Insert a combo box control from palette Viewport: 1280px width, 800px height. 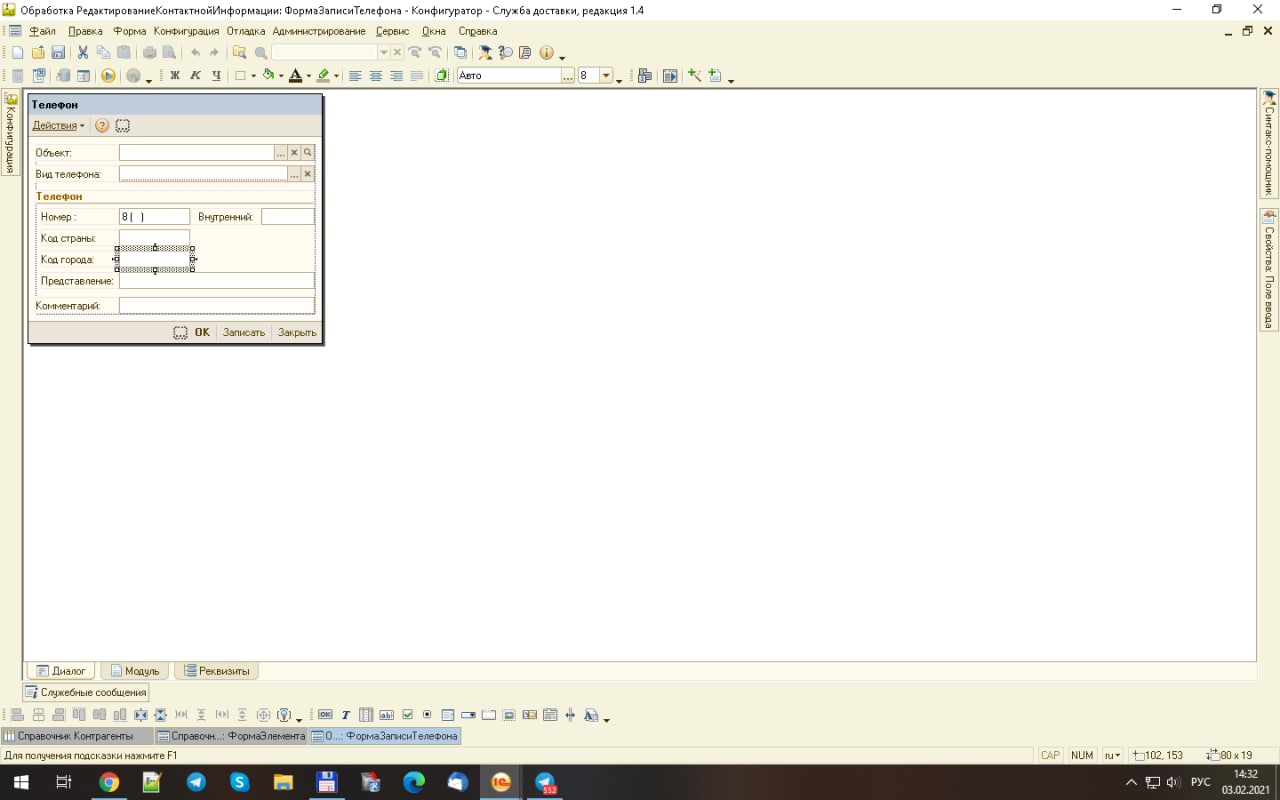click(468, 715)
